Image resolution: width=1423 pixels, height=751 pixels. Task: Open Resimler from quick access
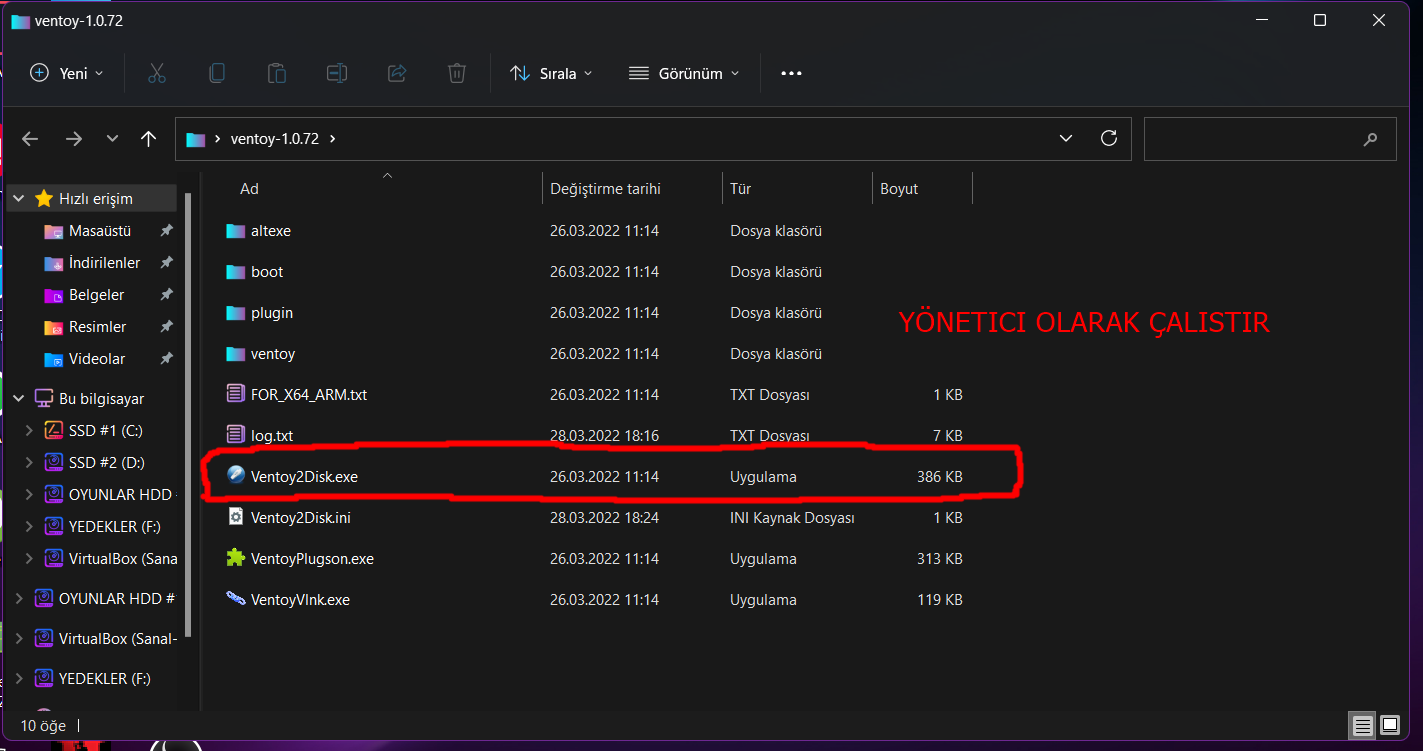click(x=97, y=327)
